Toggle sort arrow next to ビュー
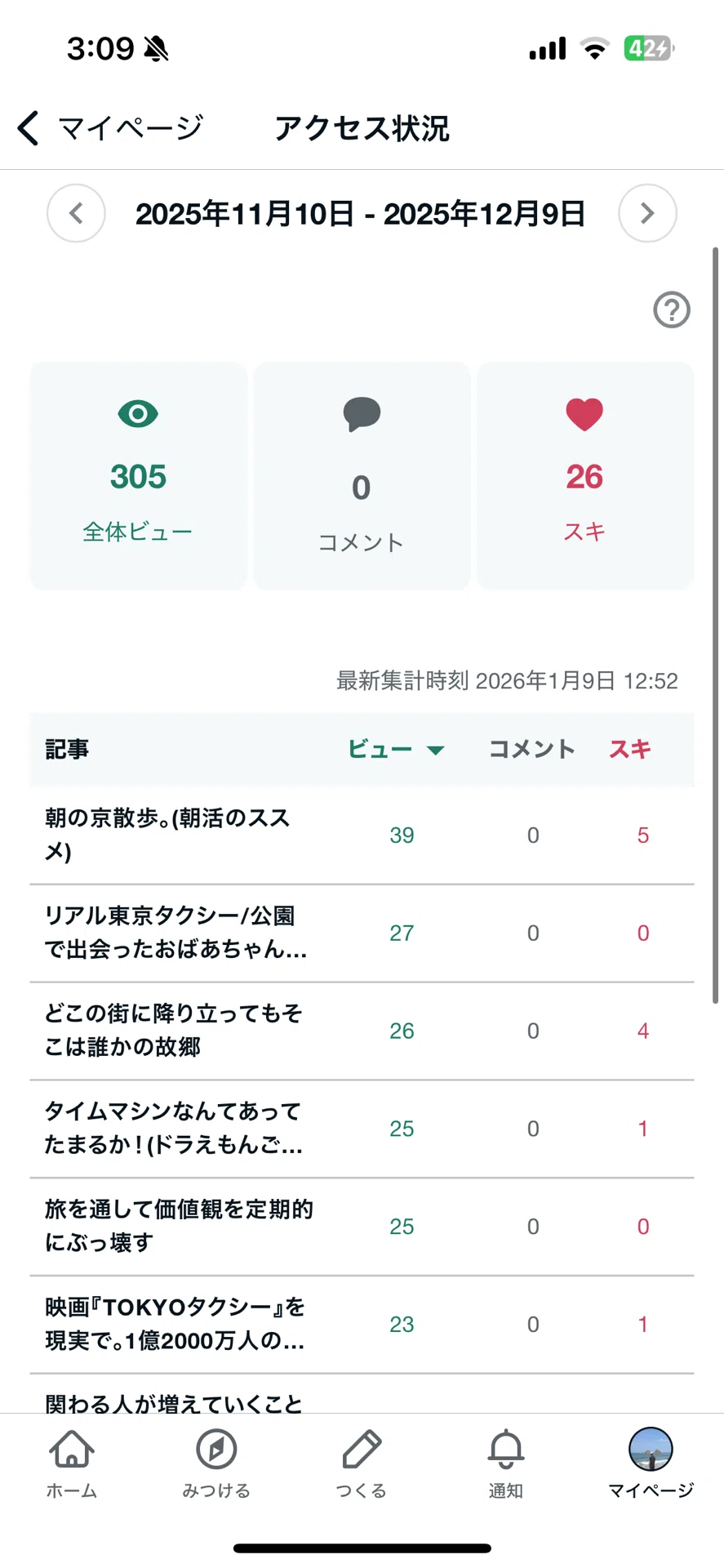The width and height of the screenshot is (724, 1568). pyautogui.click(x=436, y=750)
